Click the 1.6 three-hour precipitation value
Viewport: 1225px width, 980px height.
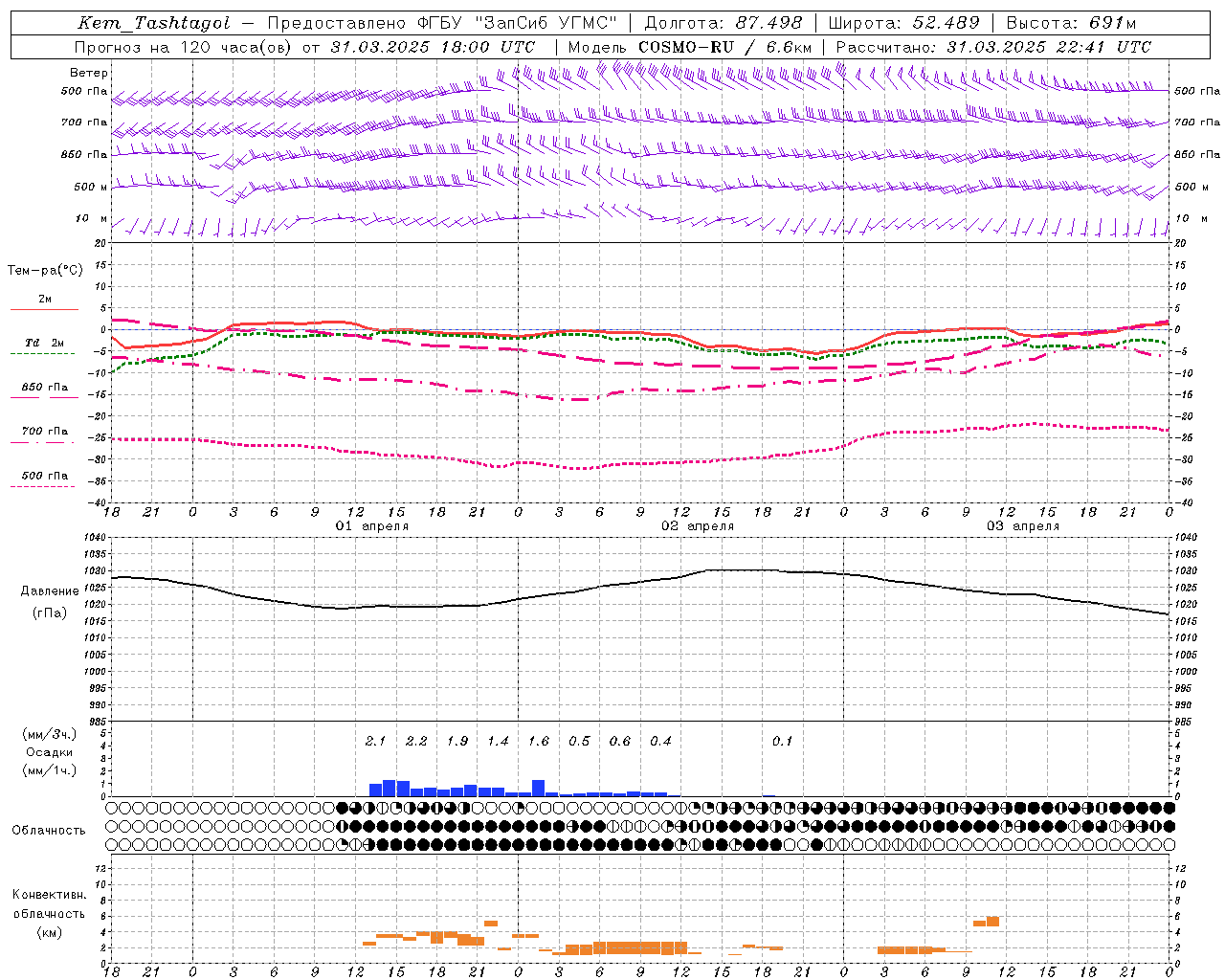coord(539,741)
